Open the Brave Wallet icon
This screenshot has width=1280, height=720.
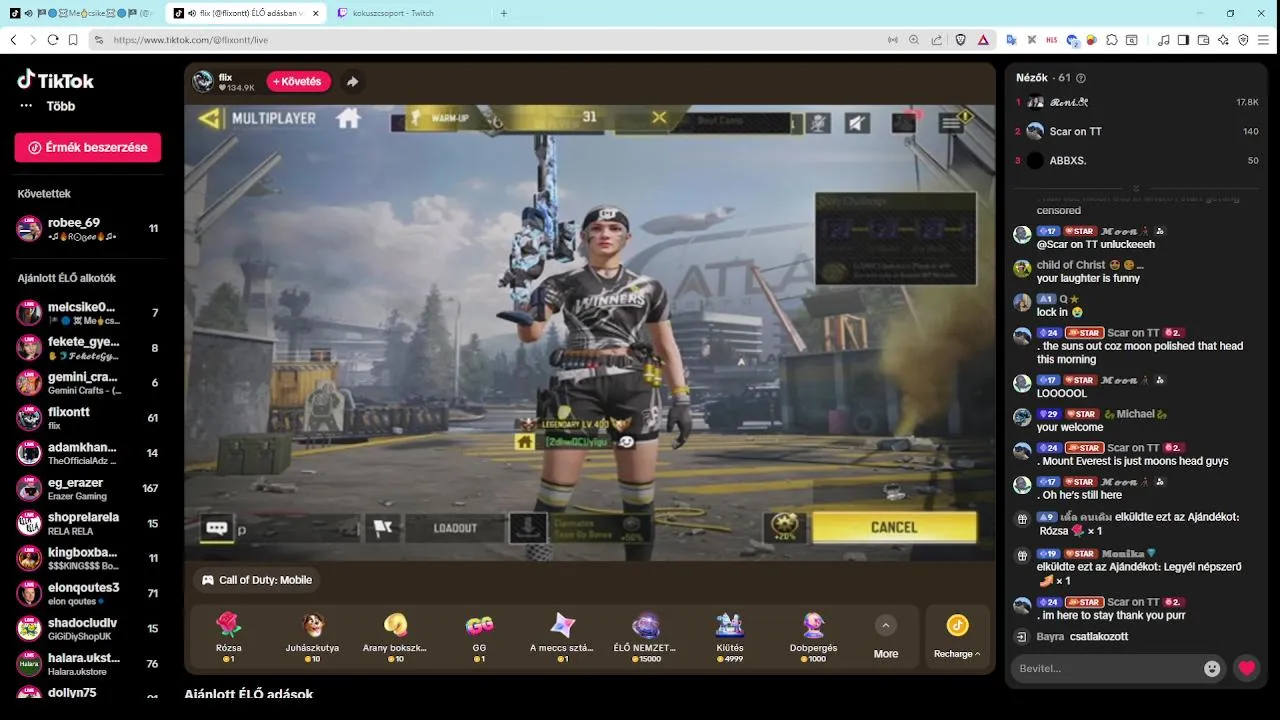click(x=1203, y=40)
